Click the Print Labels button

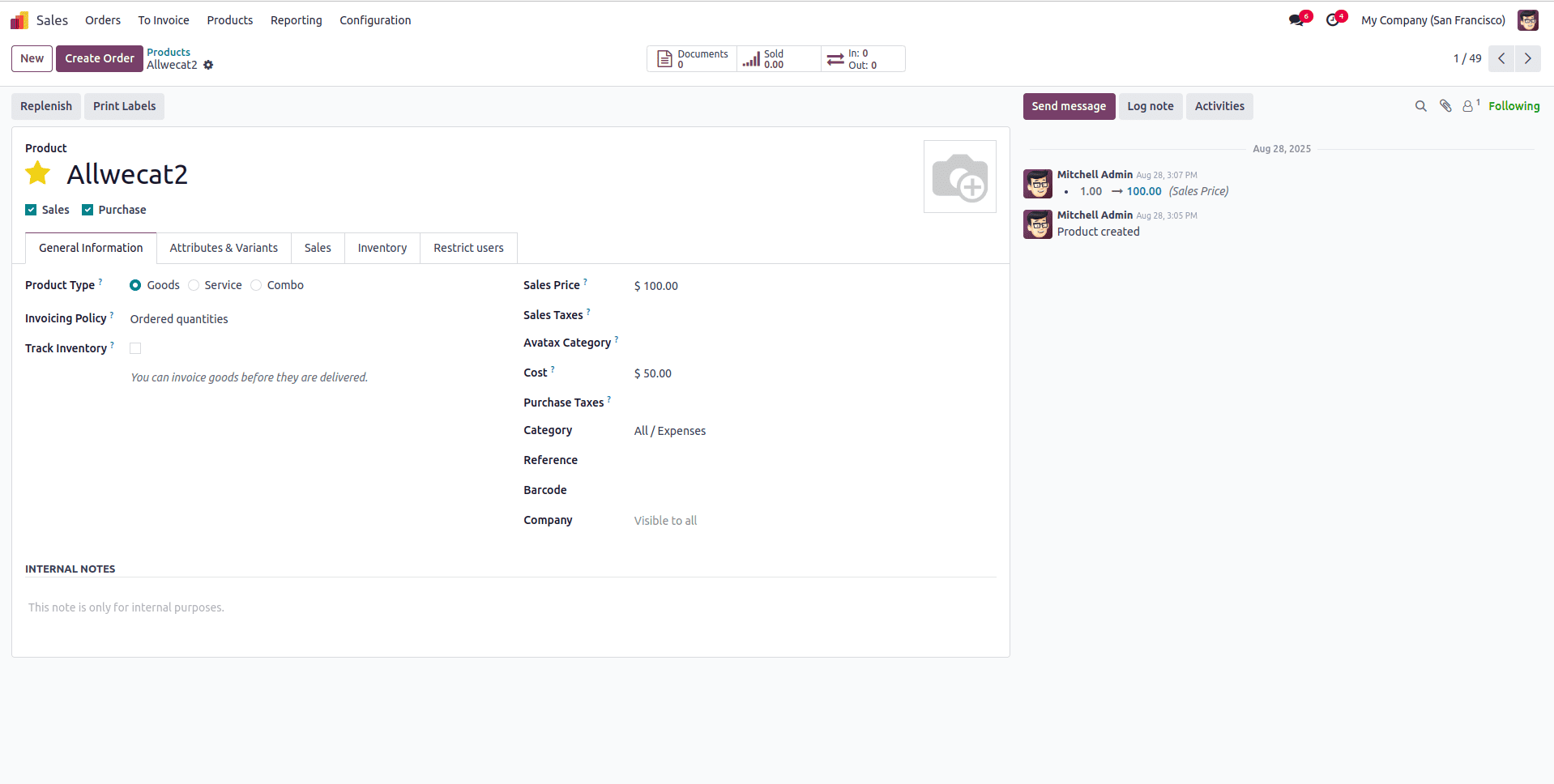(x=125, y=106)
